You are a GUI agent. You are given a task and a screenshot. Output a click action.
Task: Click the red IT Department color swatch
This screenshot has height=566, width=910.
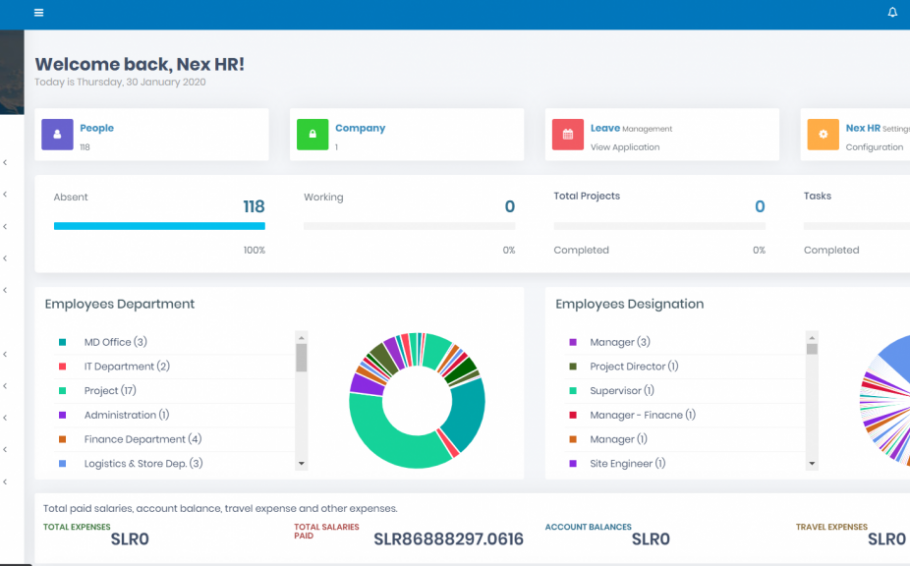click(62, 366)
